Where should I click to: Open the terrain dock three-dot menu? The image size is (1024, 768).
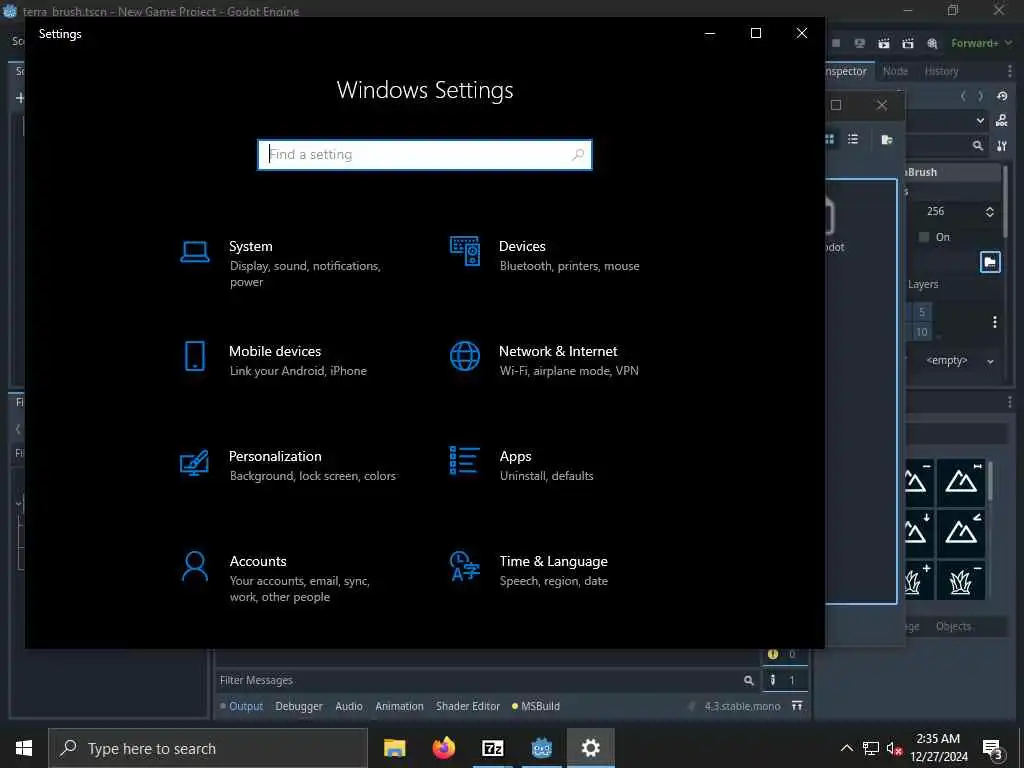click(1010, 403)
